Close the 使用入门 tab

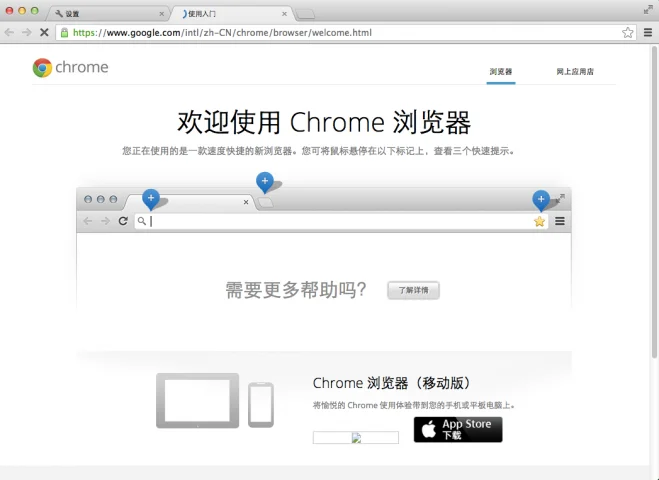tap(285, 14)
